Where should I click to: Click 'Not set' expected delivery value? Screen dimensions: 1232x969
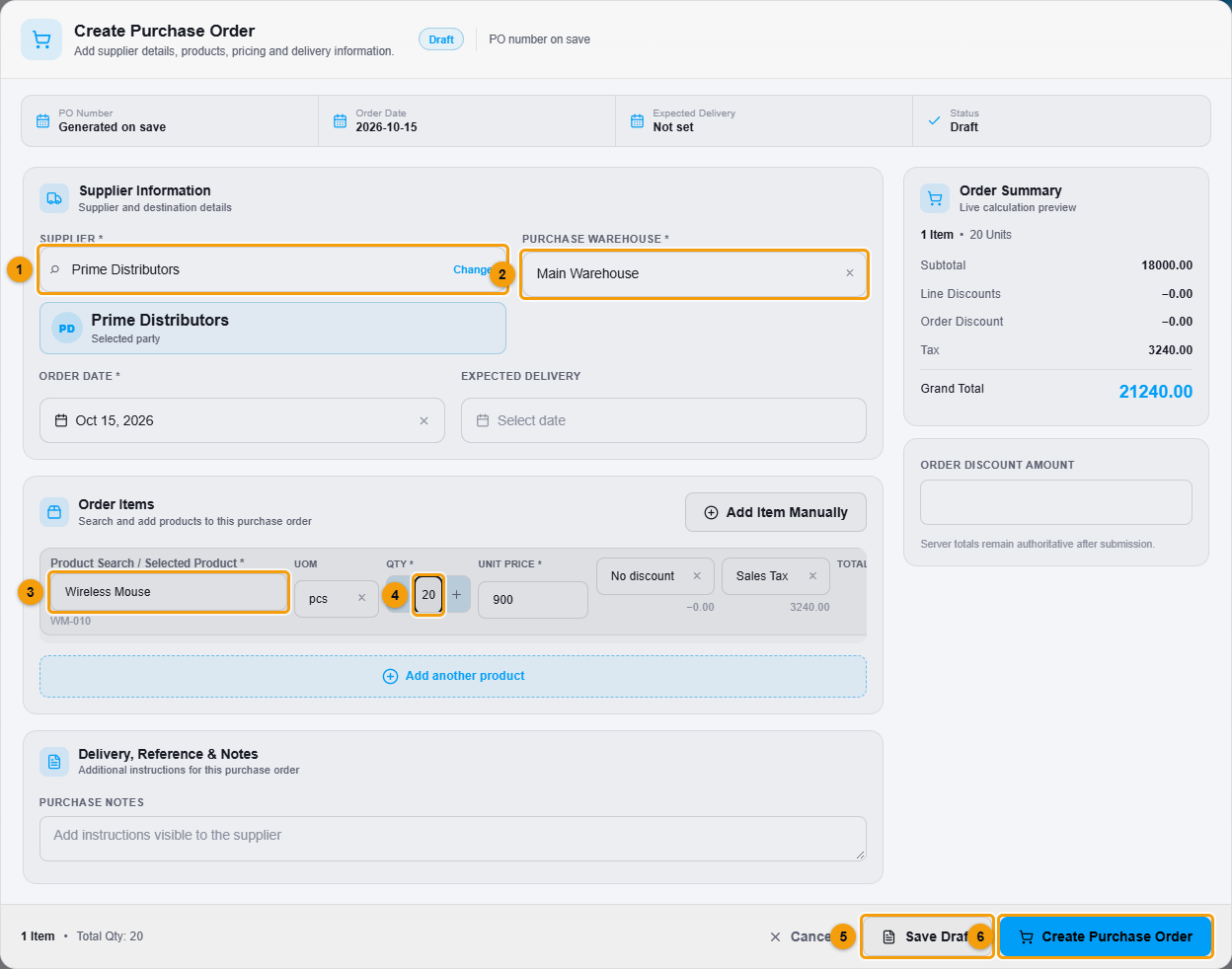click(673, 127)
